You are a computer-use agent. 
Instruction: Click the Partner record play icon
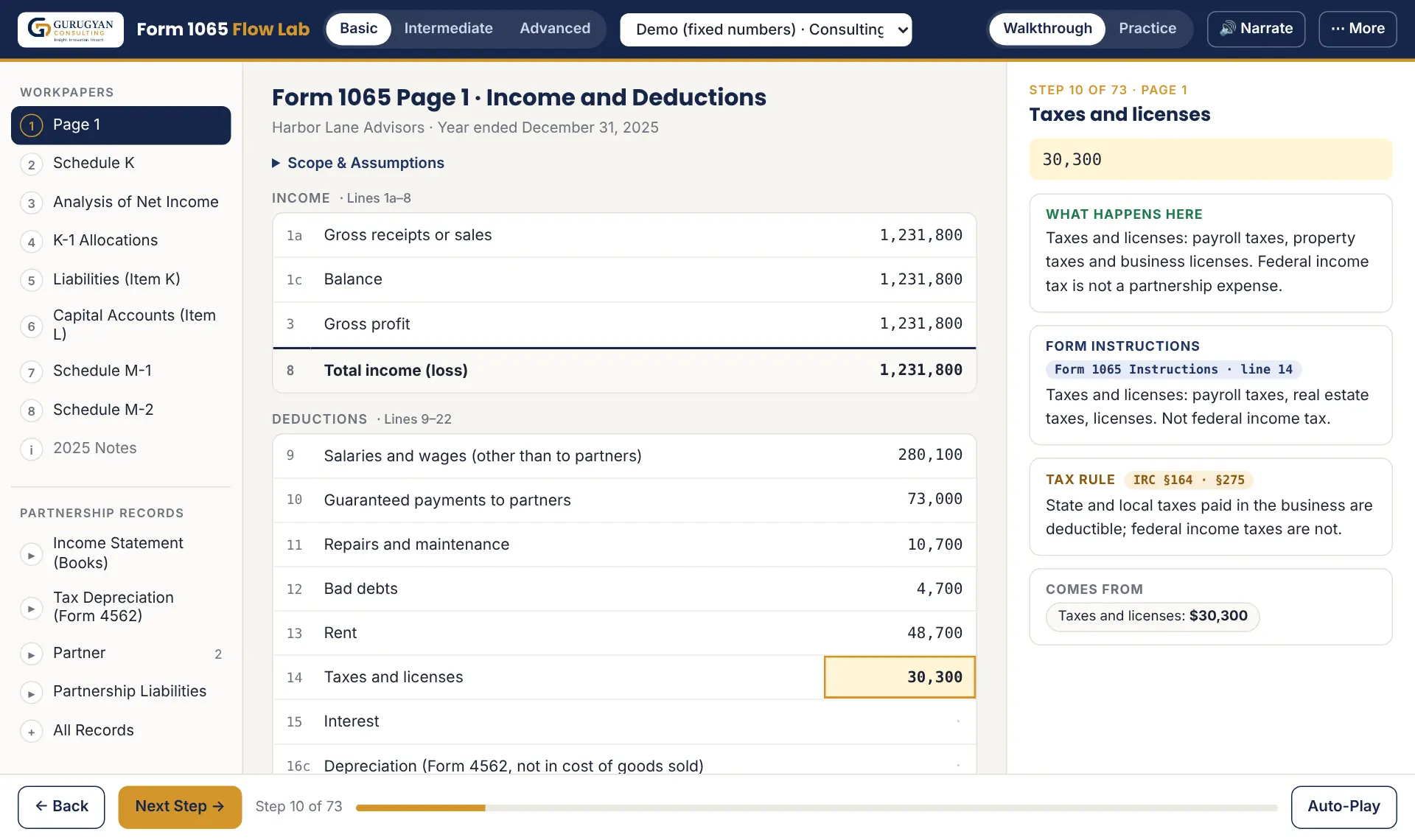point(31,654)
